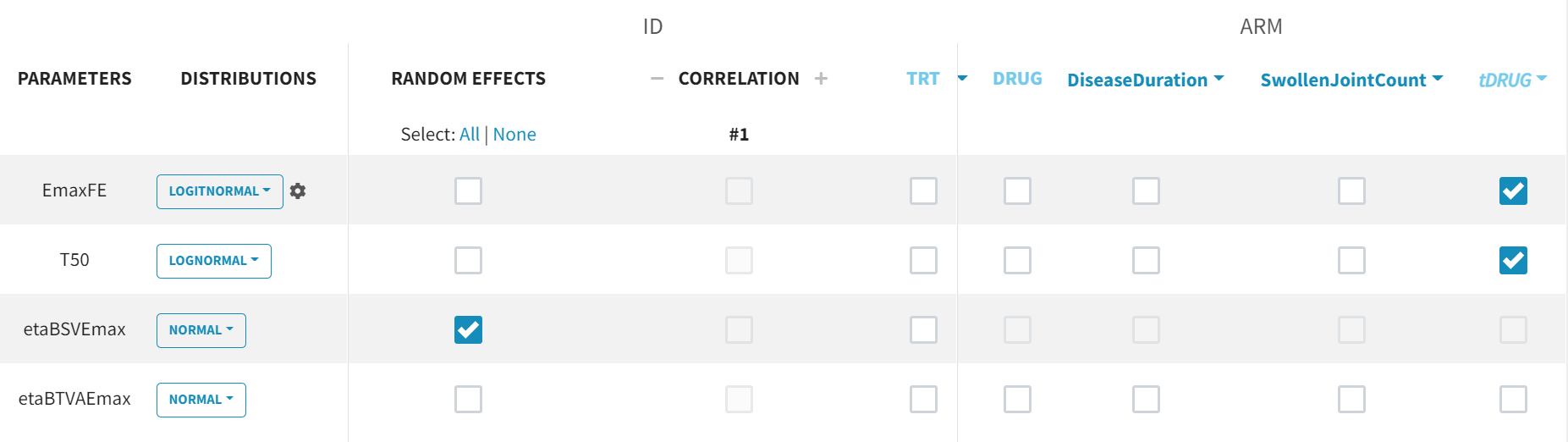Check DRUG covariate for etaBTVAEmax
1568x442 pixels.
[x=1017, y=399]
